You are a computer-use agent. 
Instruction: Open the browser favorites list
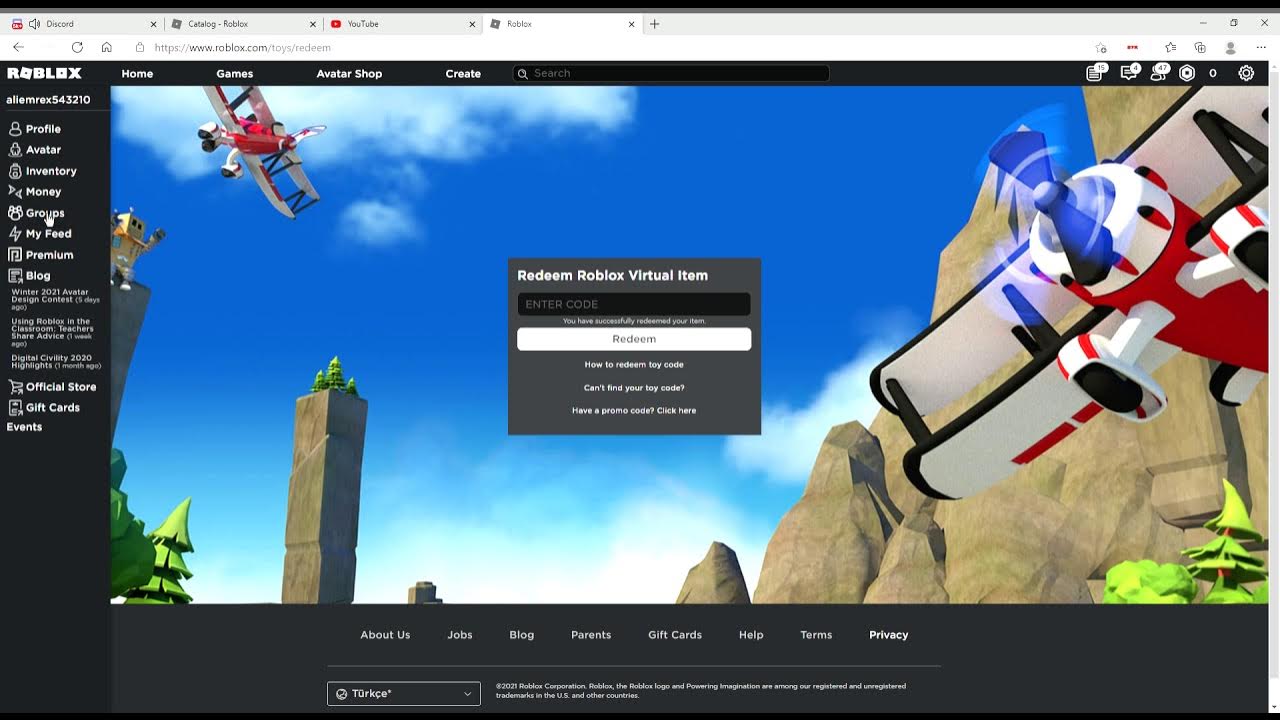coord(1170,48)
